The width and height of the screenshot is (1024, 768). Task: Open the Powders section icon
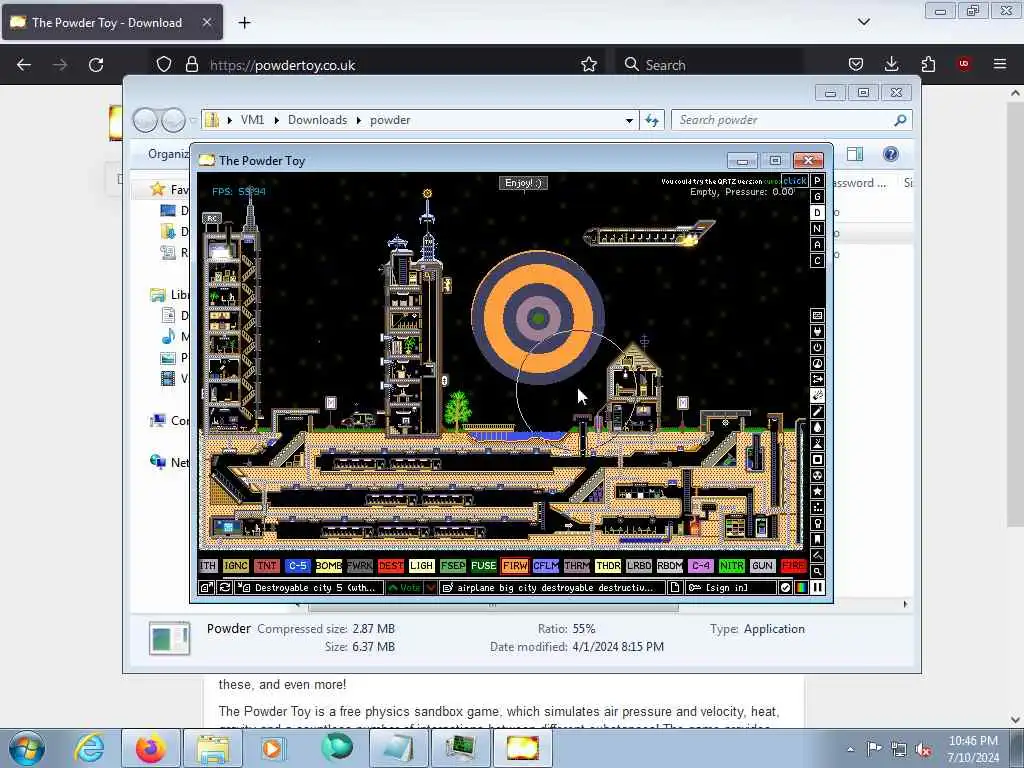tap(817, 443)
